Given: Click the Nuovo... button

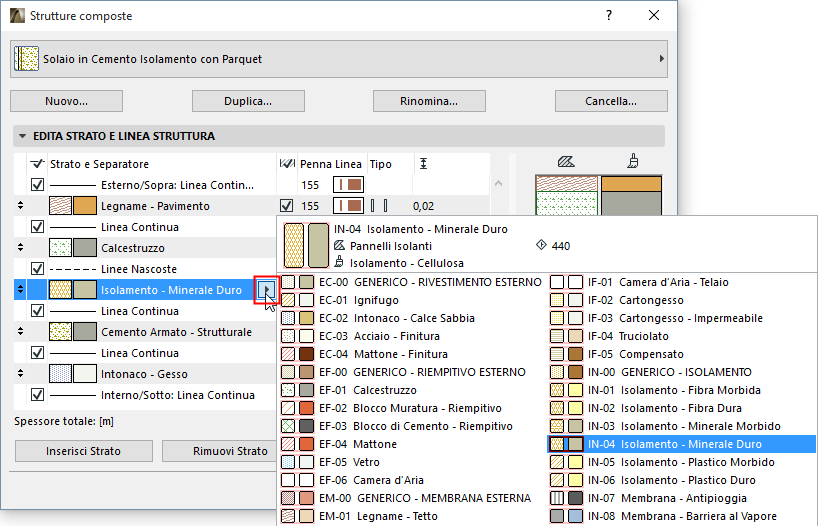Looking at the screenshot, I should click(66, 101).
